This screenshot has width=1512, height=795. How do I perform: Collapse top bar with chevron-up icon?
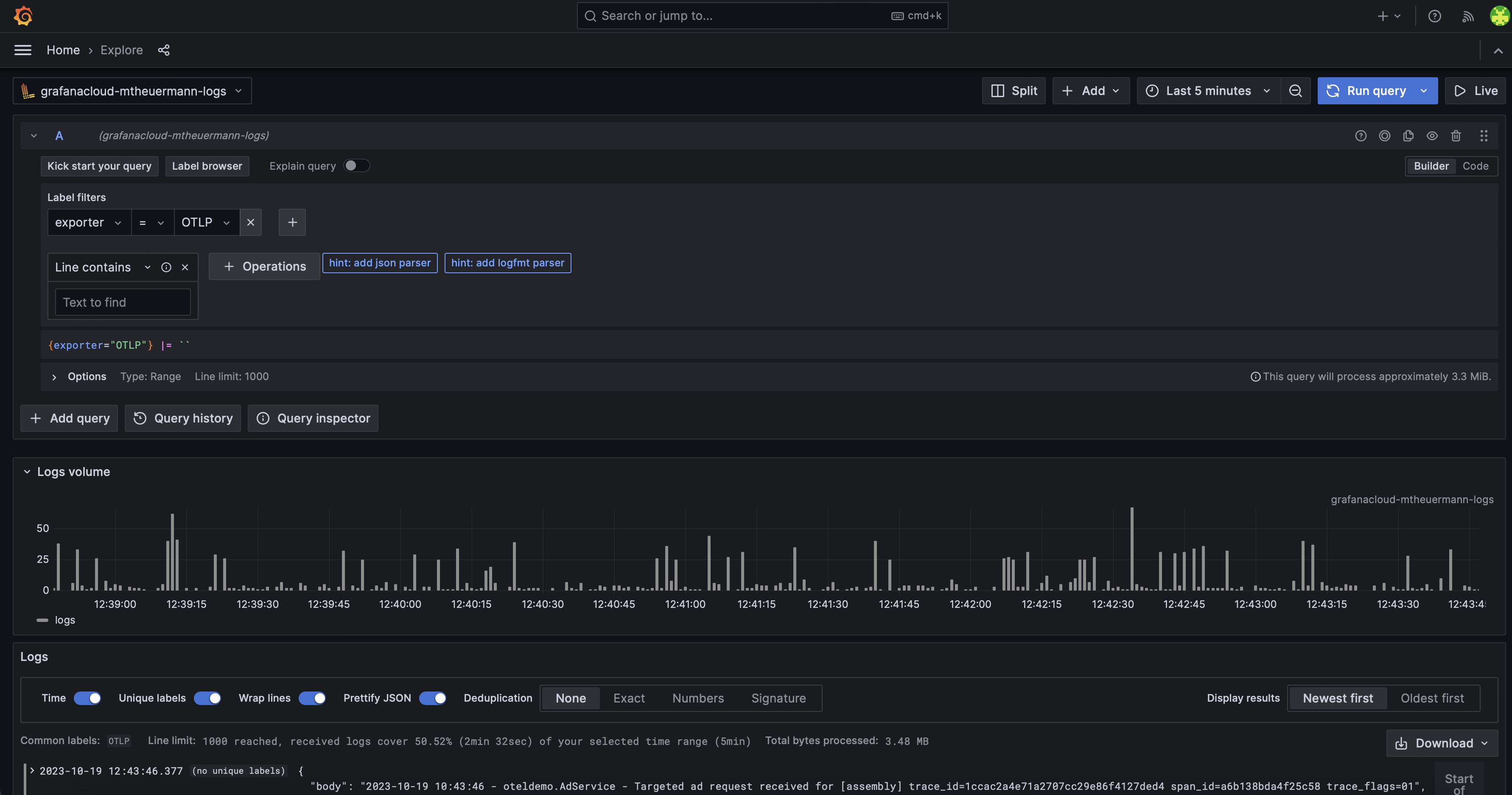(x=1498, y=51)
